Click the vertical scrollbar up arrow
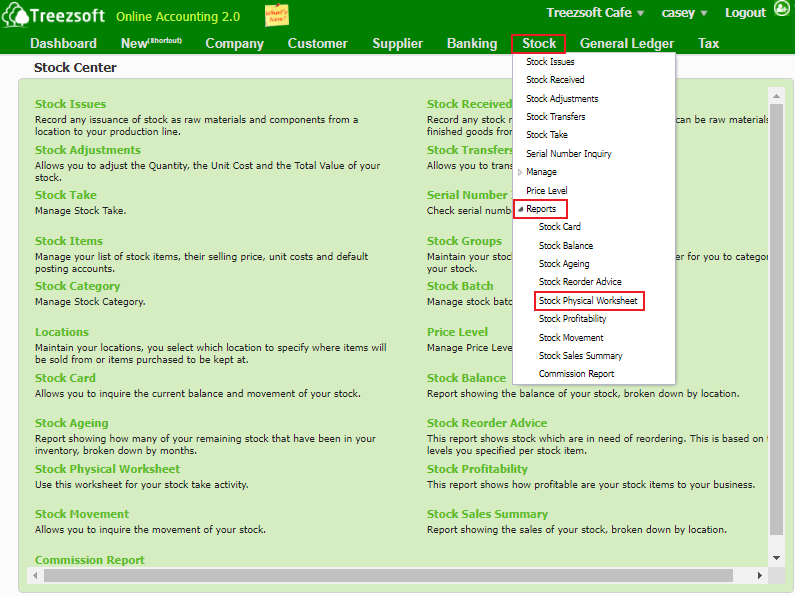This screenshot has width=795, height=596. click(x=775, y=96)
